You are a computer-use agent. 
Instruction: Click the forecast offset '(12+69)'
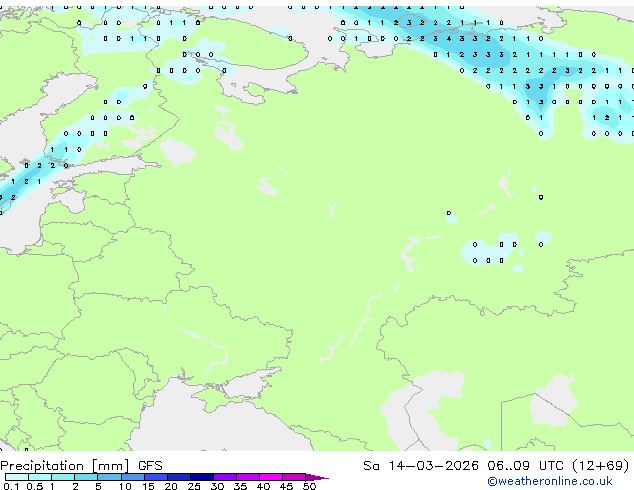point(600,466)
